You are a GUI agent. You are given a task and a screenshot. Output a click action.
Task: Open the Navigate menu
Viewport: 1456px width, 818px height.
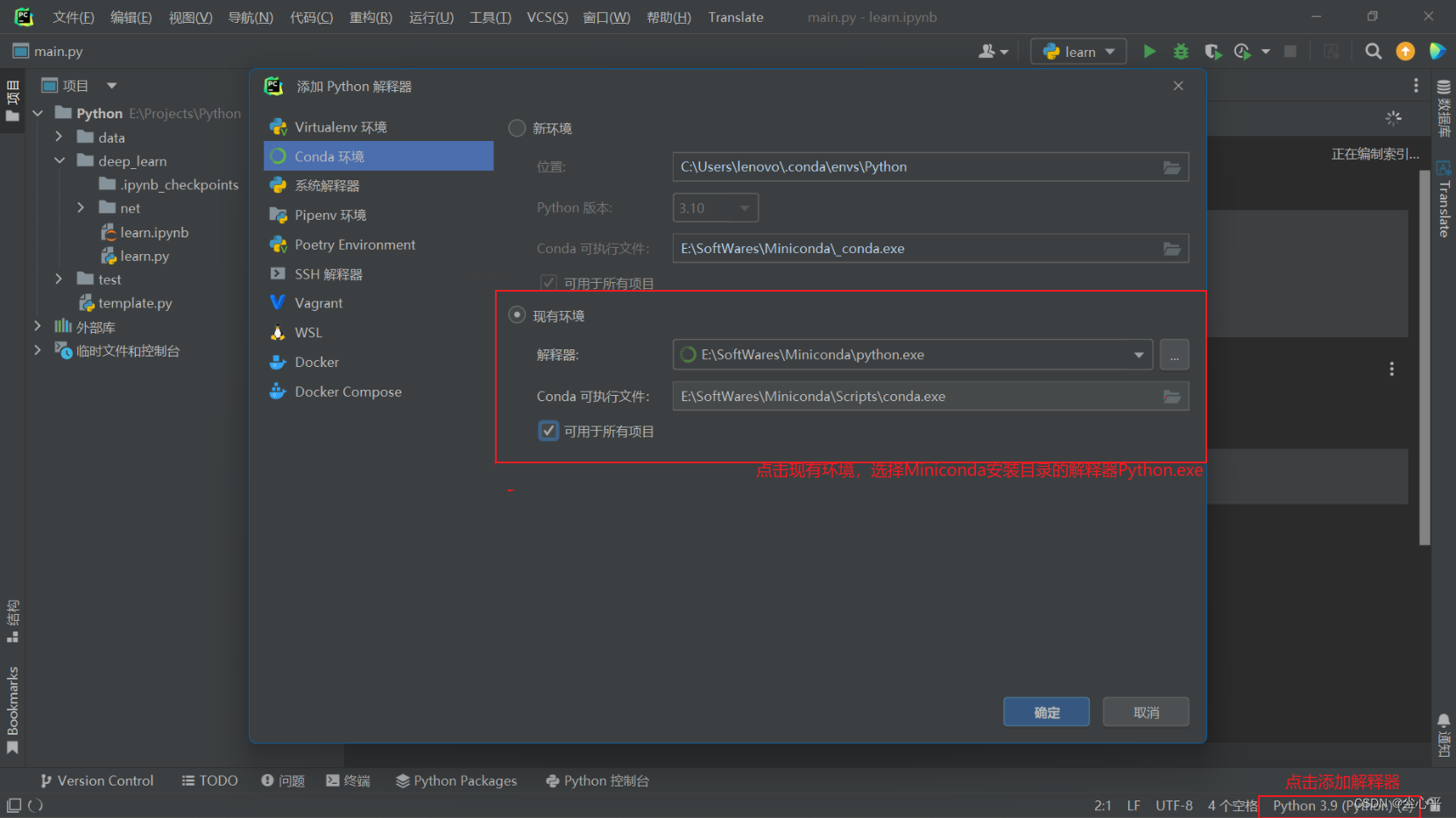pos(251,17)
